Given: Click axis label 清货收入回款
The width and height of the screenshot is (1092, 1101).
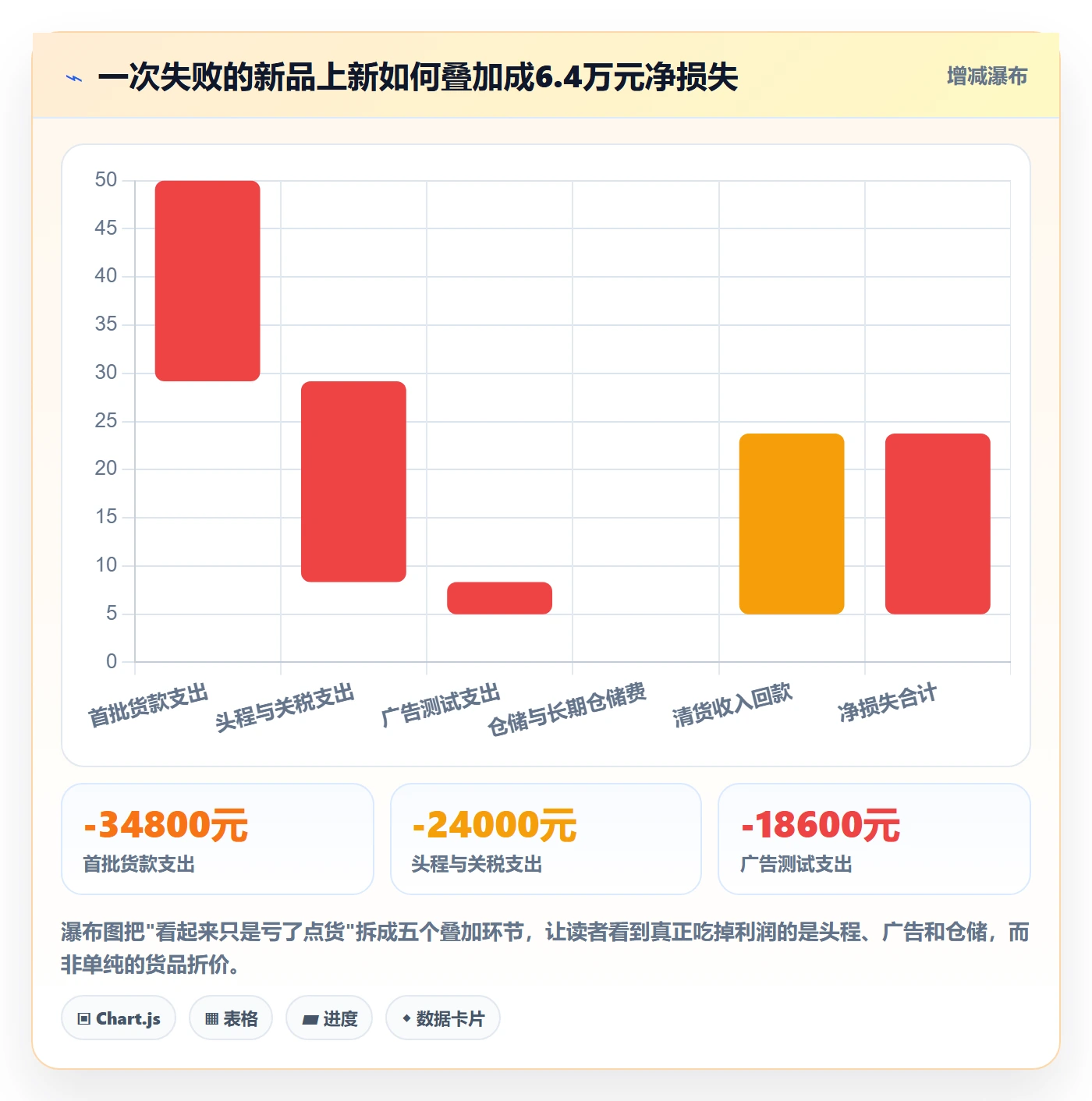Looking at the screenshot, I should (732, 705).
